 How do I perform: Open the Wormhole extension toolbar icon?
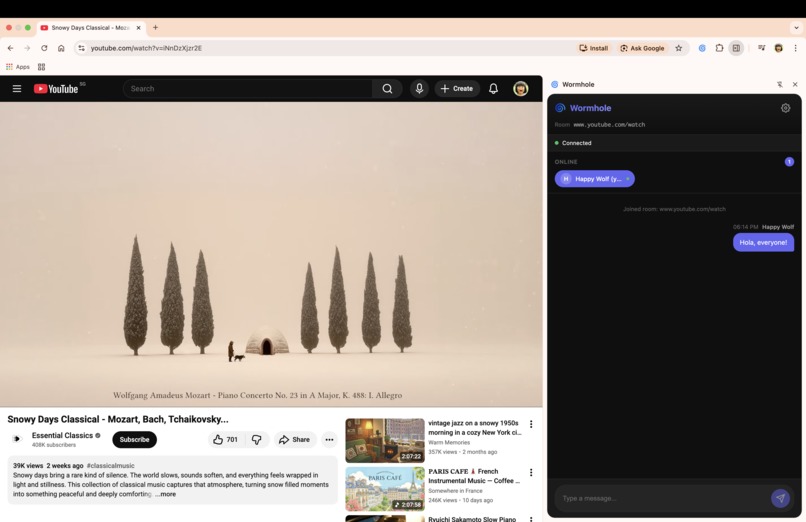tap(702, 48)
